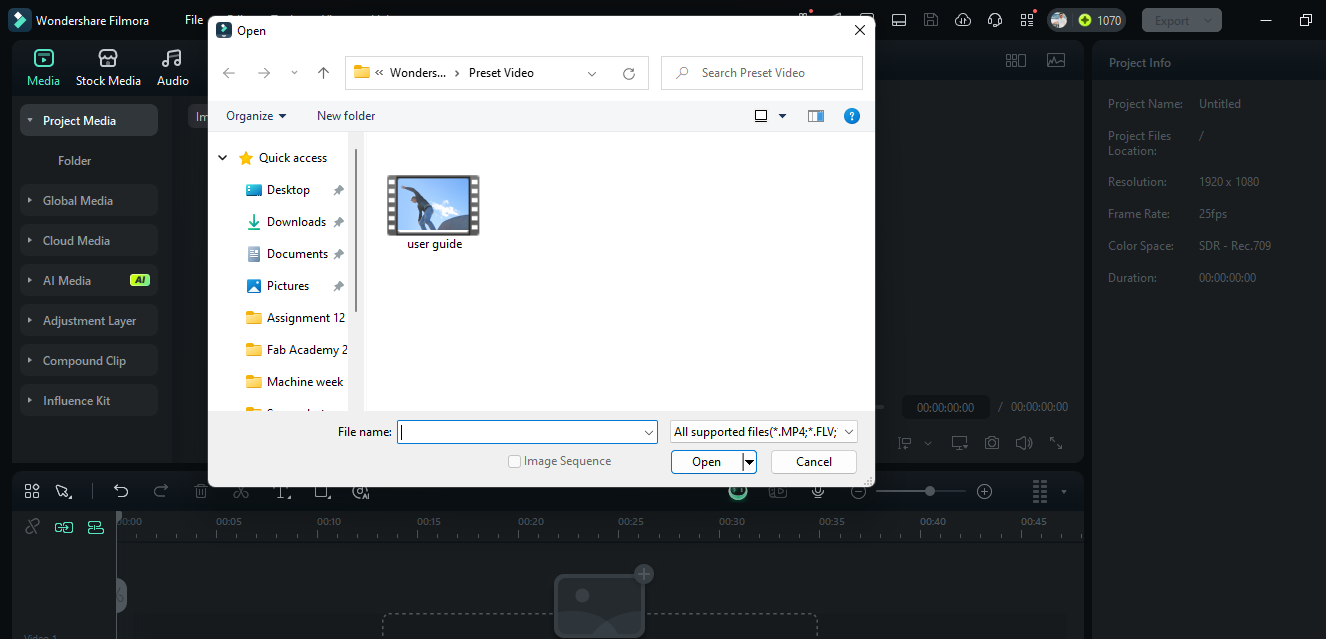Expand the Cloud Media section
This screenshot has width=1326, height=639.
[x=89, y=240]
